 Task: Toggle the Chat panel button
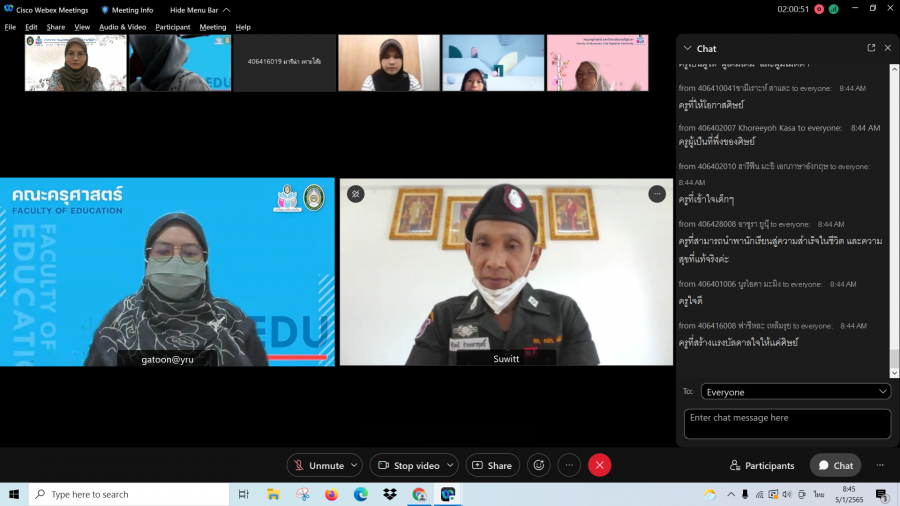835,465
